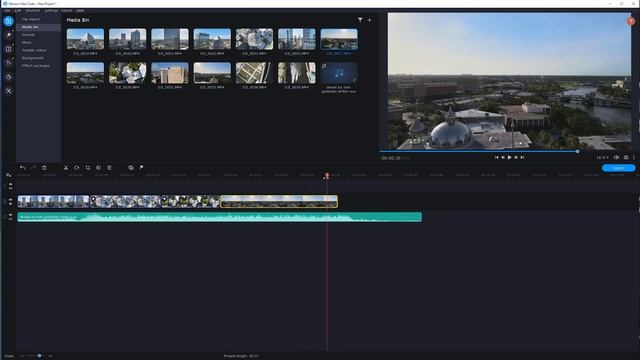Open the Color adjustments icon
The image size is (640, 360).
click(98, 168)
